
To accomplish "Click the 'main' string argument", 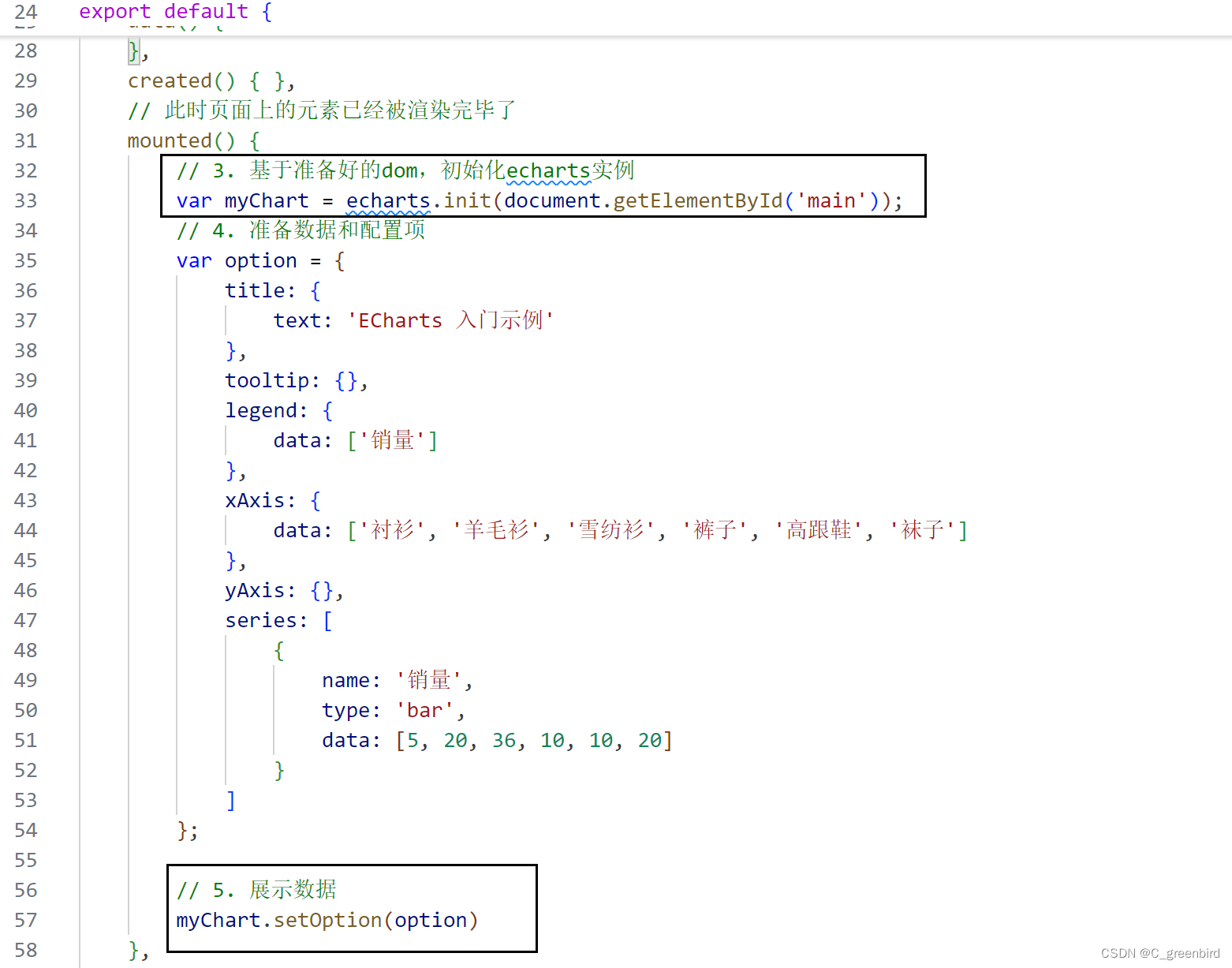I will pyautogui.click(x=831, y=201).
